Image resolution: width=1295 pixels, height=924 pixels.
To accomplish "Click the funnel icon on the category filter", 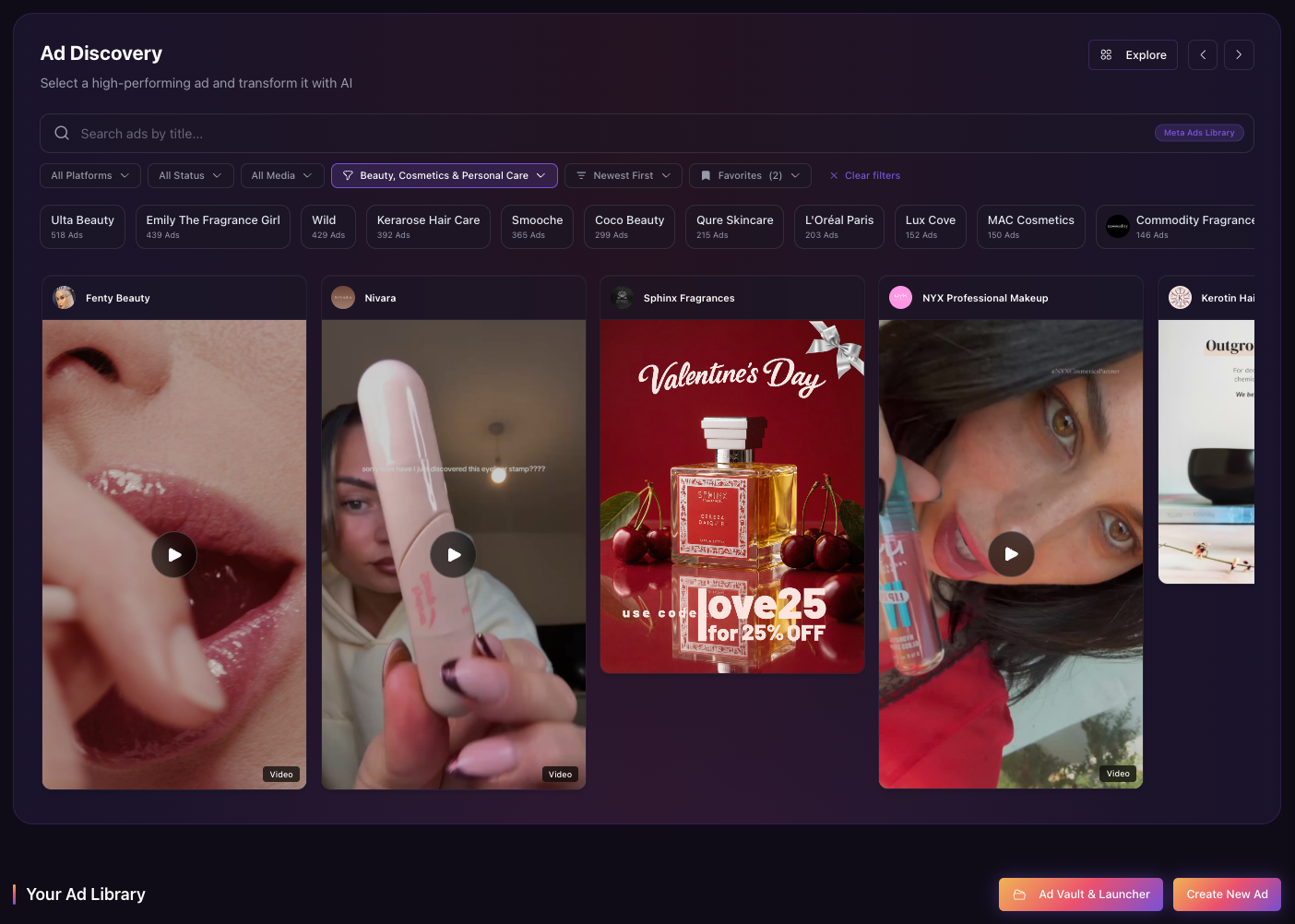I will pos(348,175).
